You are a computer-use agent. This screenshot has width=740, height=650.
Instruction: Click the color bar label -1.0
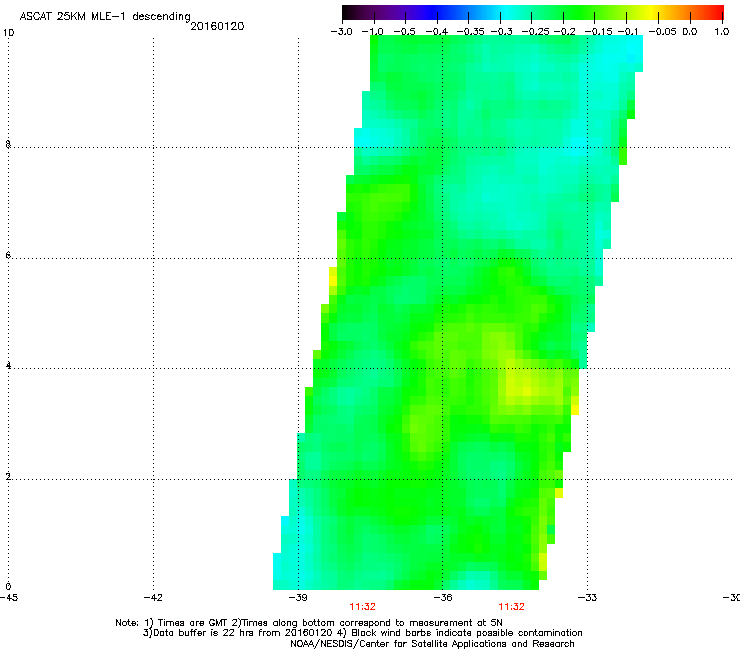pyautogui.click(x=372, y=32)
